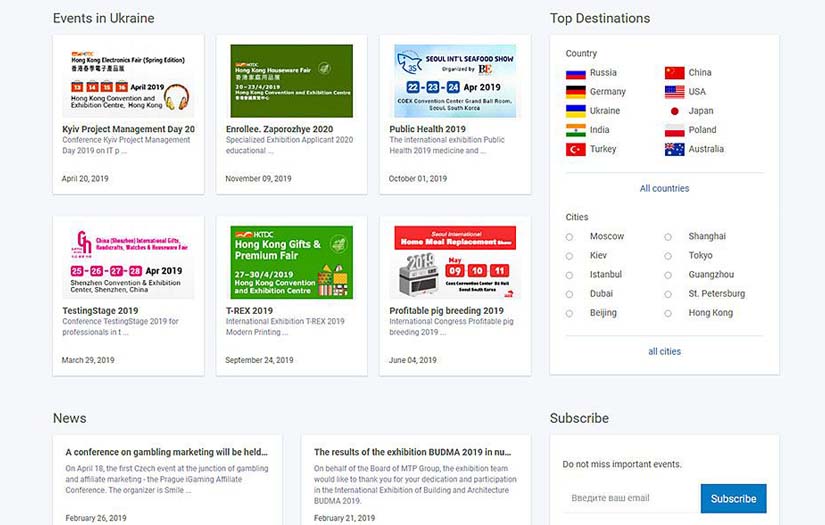Select the Guangzhou radio button
This screenshot has height=525, width=825.
click(668, 275)
